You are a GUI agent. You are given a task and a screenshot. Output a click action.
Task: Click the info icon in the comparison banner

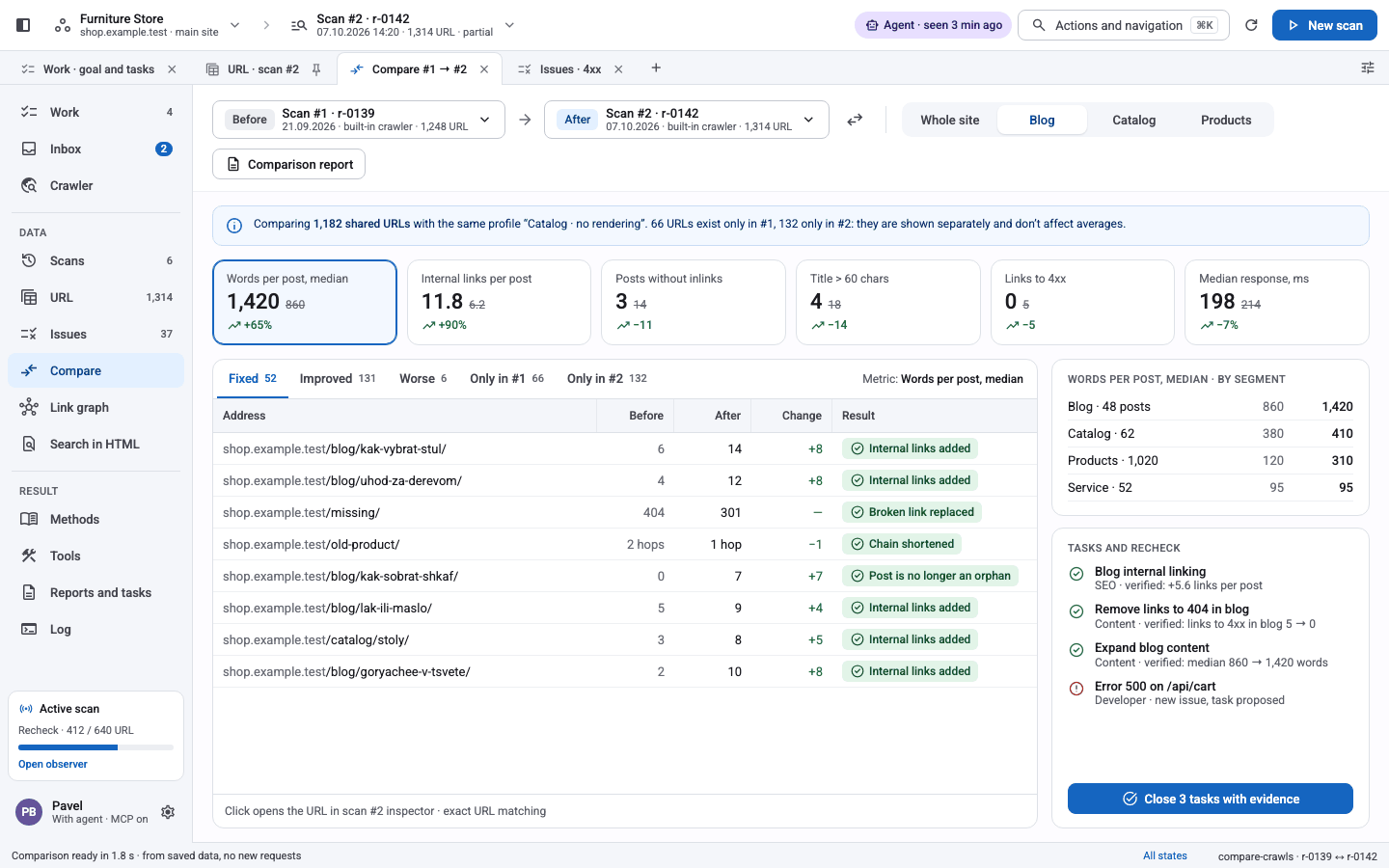pyautogui.click(x=234, y=226)
